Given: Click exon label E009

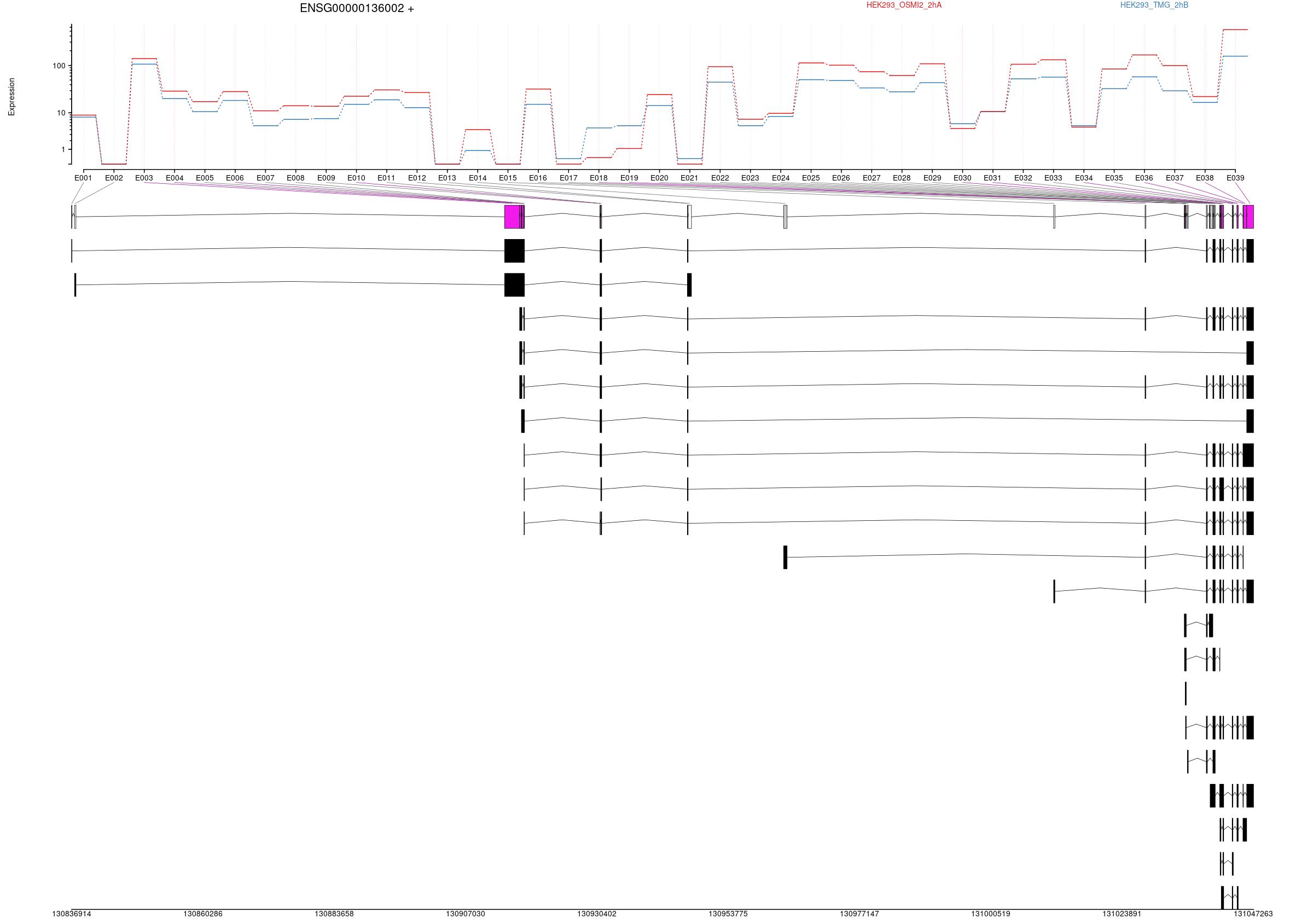Looking at the screenshot, I should 326,178.
